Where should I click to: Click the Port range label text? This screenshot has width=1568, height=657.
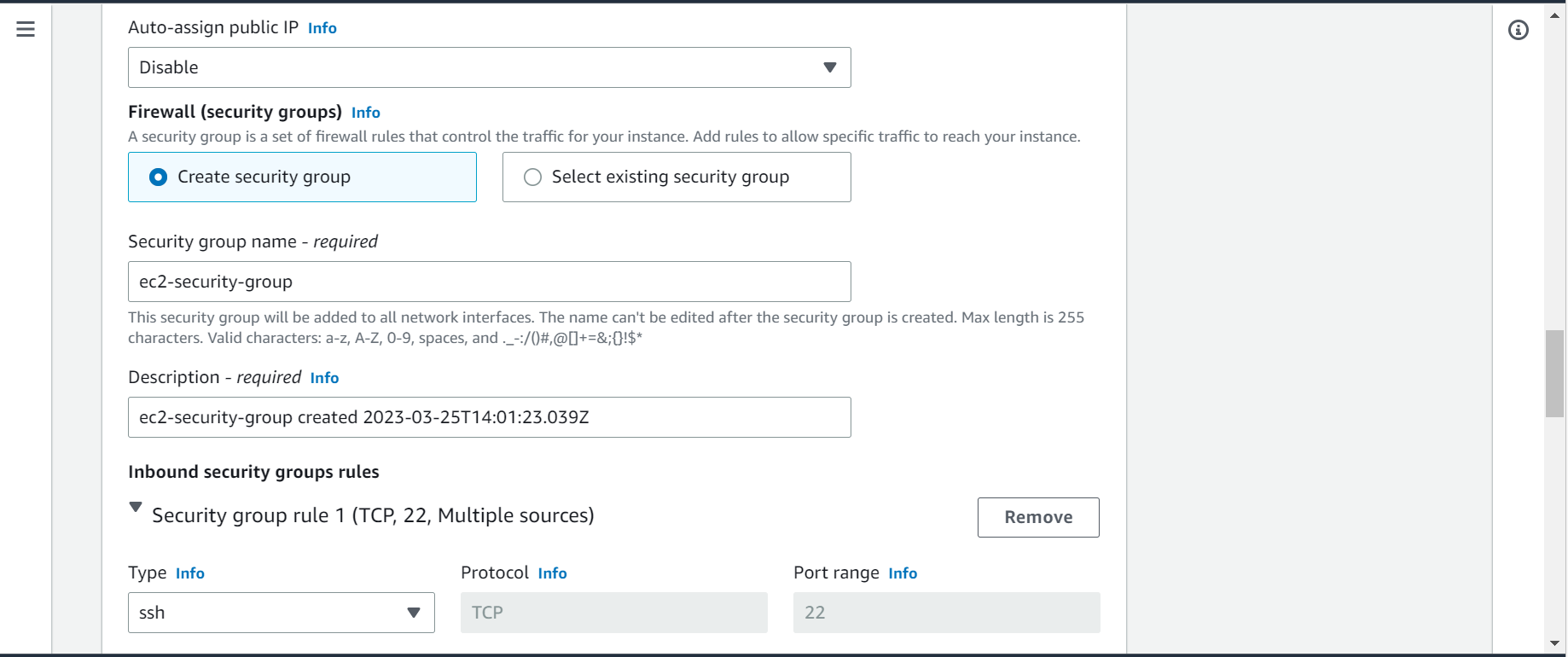tap(836, 573)
